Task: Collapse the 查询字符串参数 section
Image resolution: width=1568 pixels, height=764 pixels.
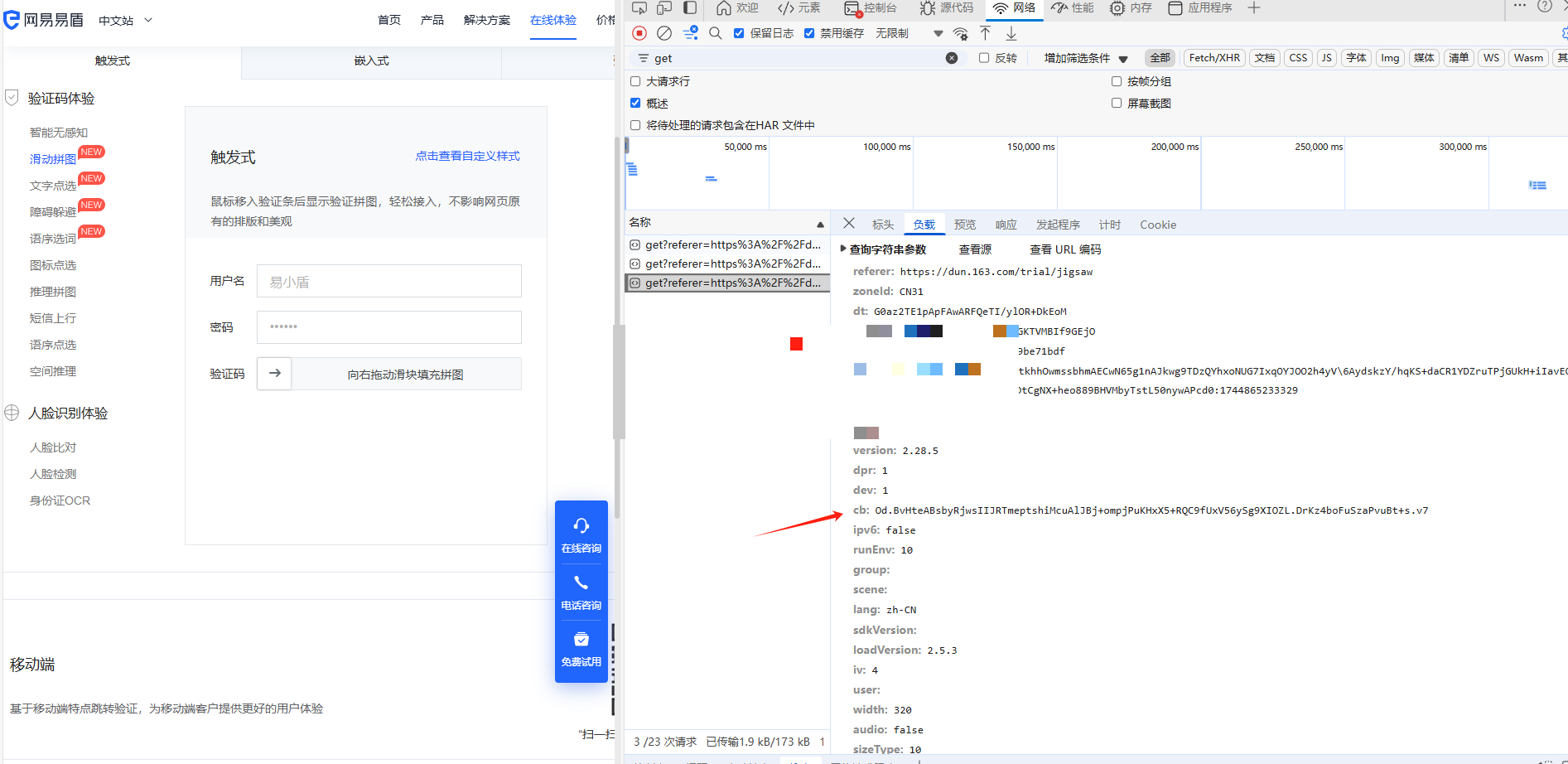Action: click(843, 249)
